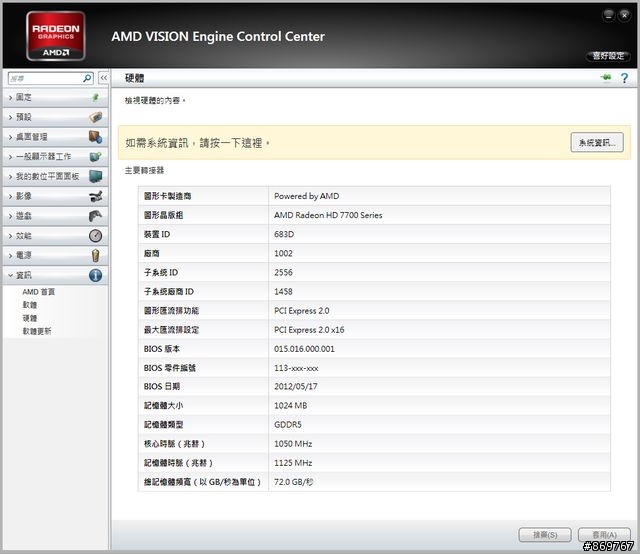Select the subsystem vendor ID value '1458'

pos(283,291)
